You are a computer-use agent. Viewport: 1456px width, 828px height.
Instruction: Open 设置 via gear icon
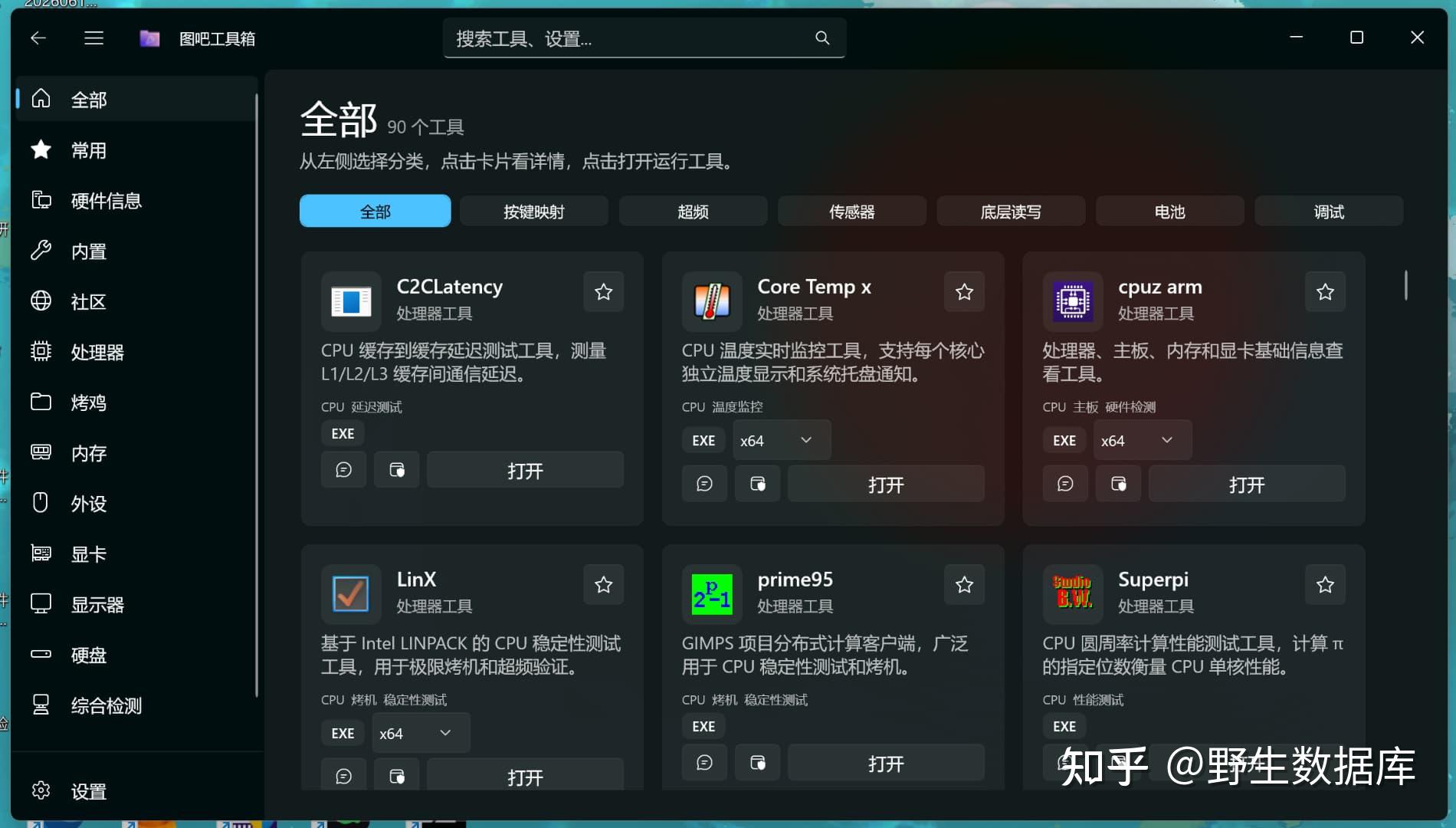coord(41,790)
